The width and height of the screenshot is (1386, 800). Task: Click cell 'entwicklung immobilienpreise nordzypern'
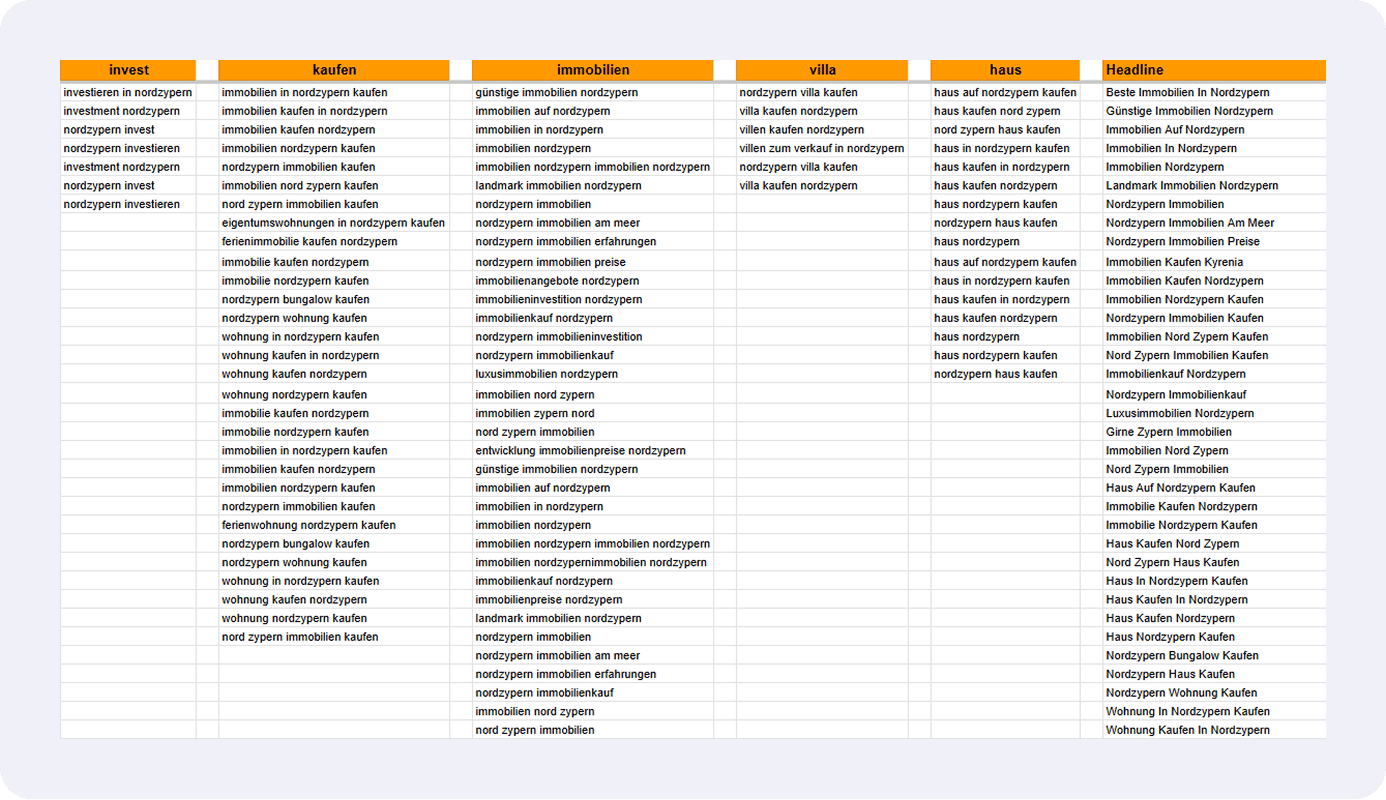[x=580, y=451]
